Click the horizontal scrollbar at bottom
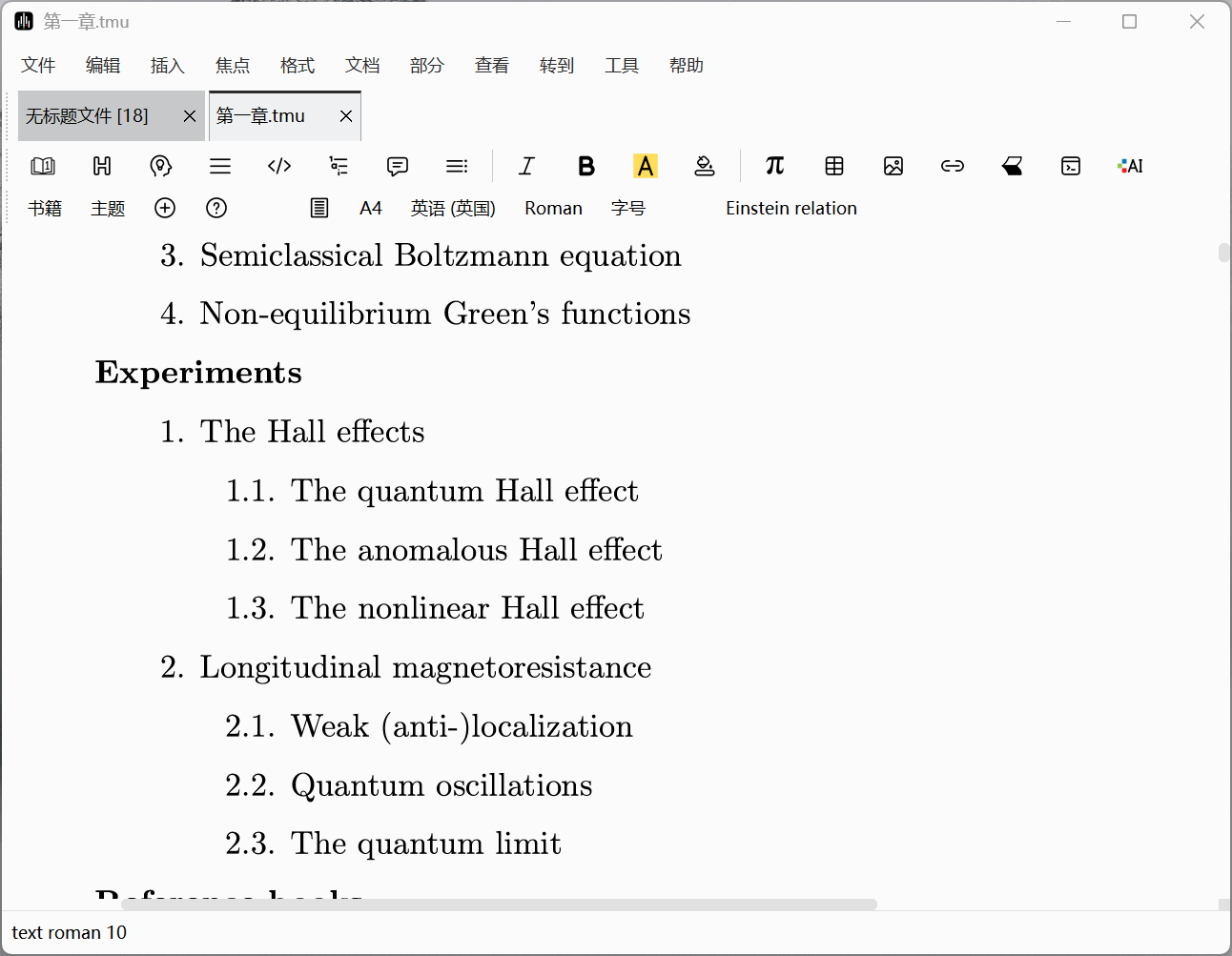The image size is (1232, 956). tap(496, 904)
